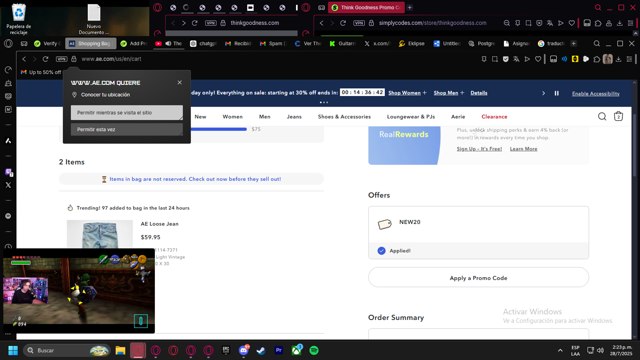Click the heart bookmark icon in ae.com toolbar
Viewport: 640px width, 360px height.
tap(538, 59)
